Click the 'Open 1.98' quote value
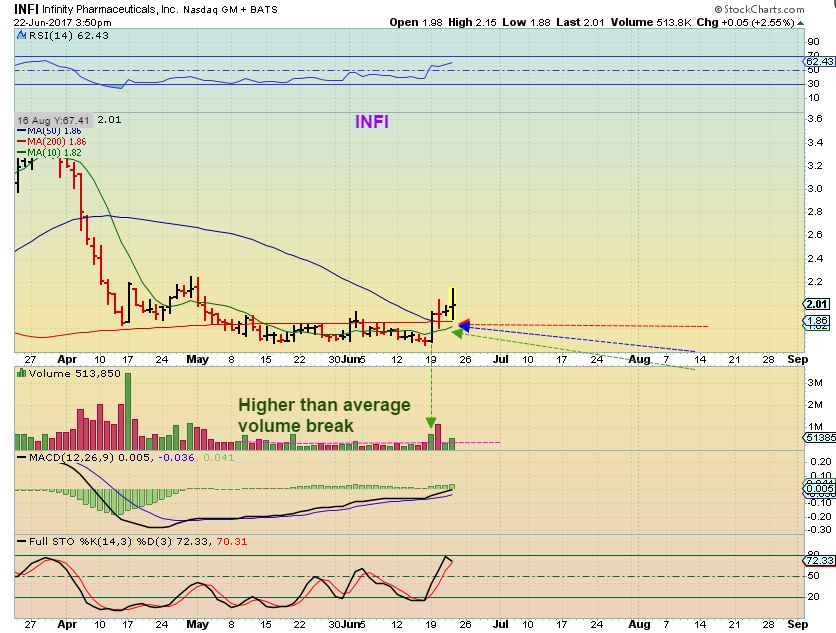 point(416,22)
